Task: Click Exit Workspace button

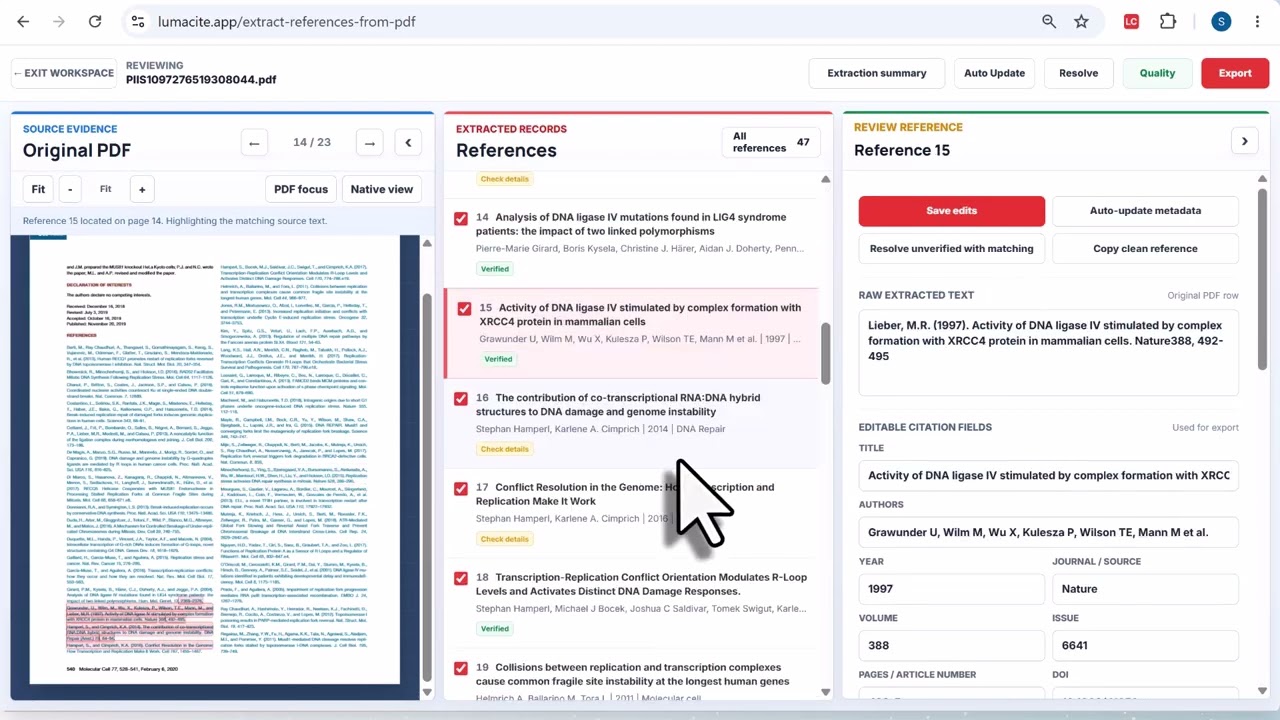Action: click(63, 73)
